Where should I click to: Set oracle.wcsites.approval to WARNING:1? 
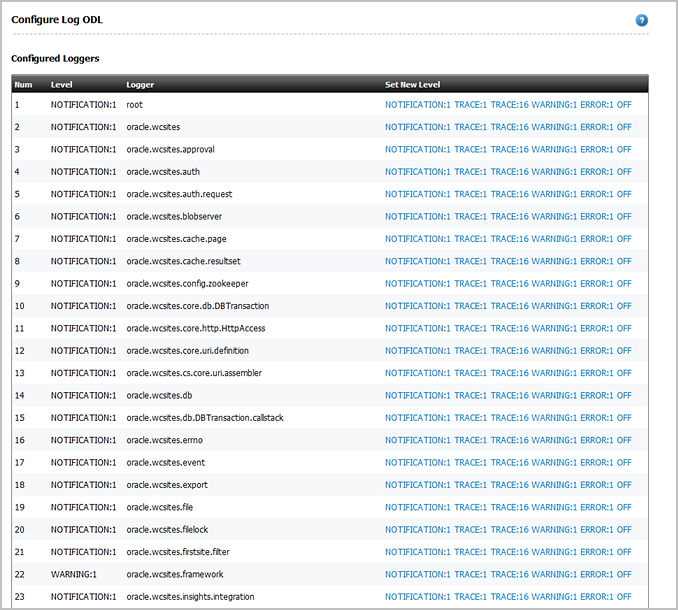554,150
